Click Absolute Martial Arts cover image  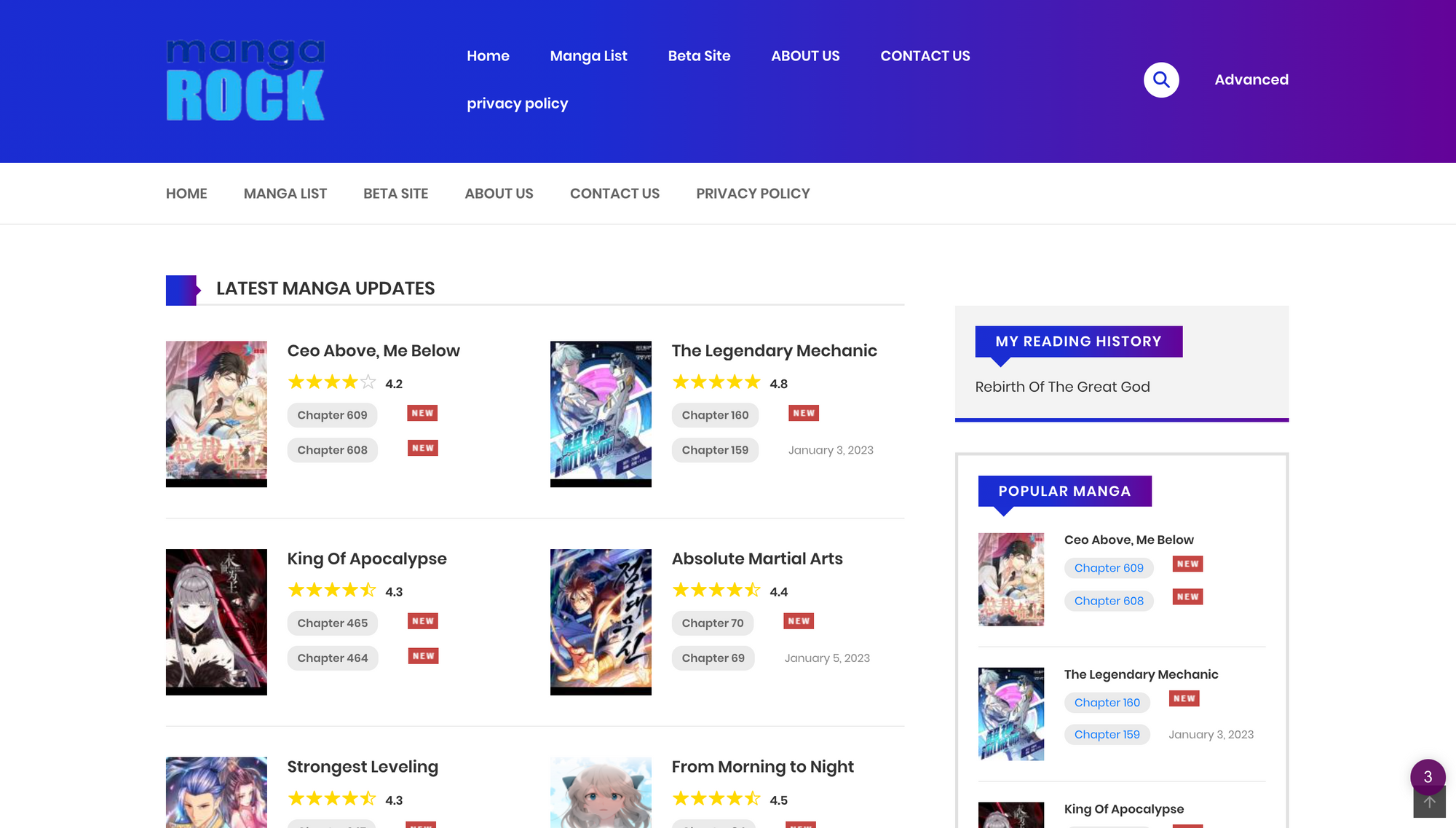coord(601,622)
